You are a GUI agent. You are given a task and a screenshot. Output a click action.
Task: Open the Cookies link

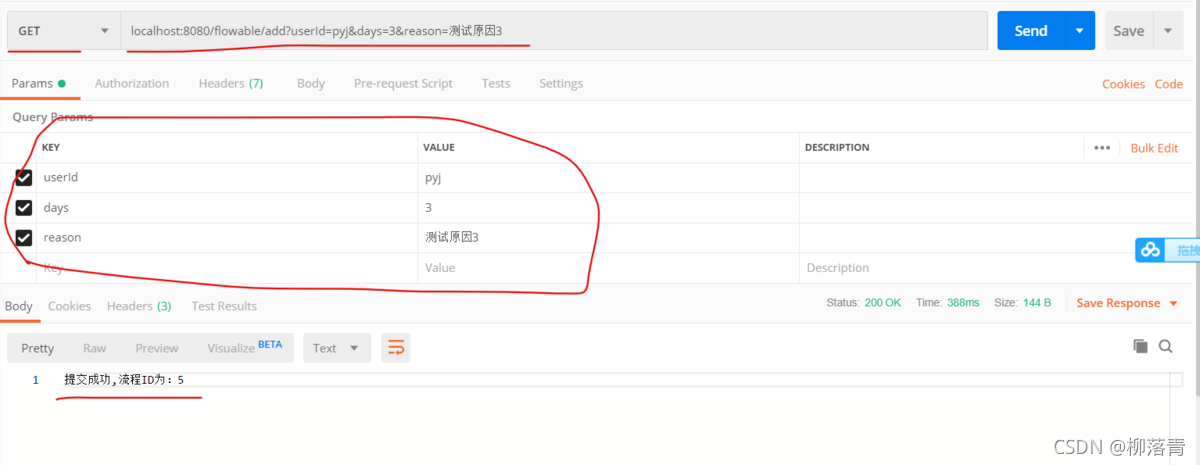(1123, 84)
